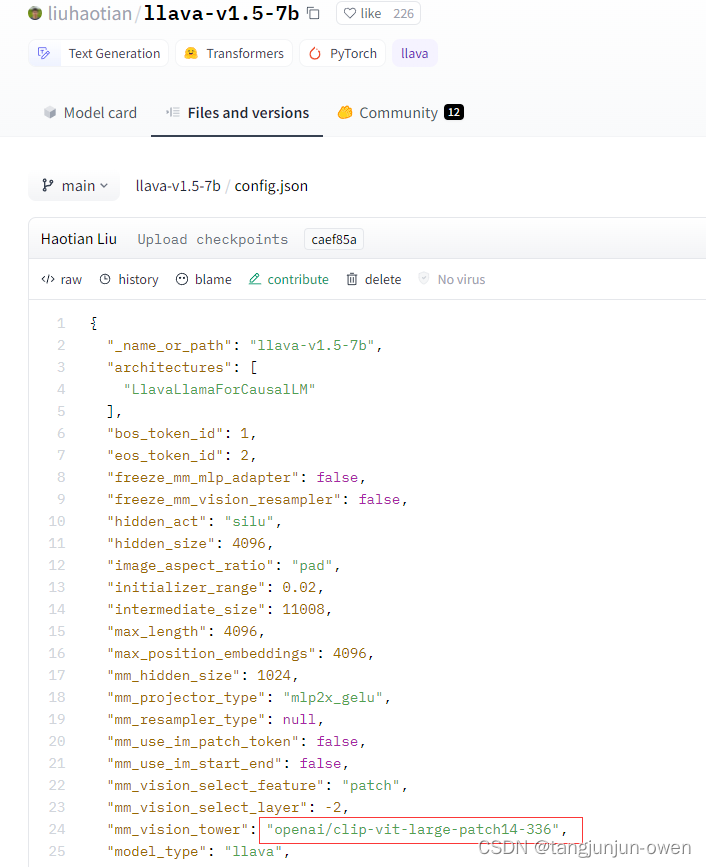This screenshot has height=867, width=706.
Task: Click the "mm_projector_type" key
Action: coord(186,698)
